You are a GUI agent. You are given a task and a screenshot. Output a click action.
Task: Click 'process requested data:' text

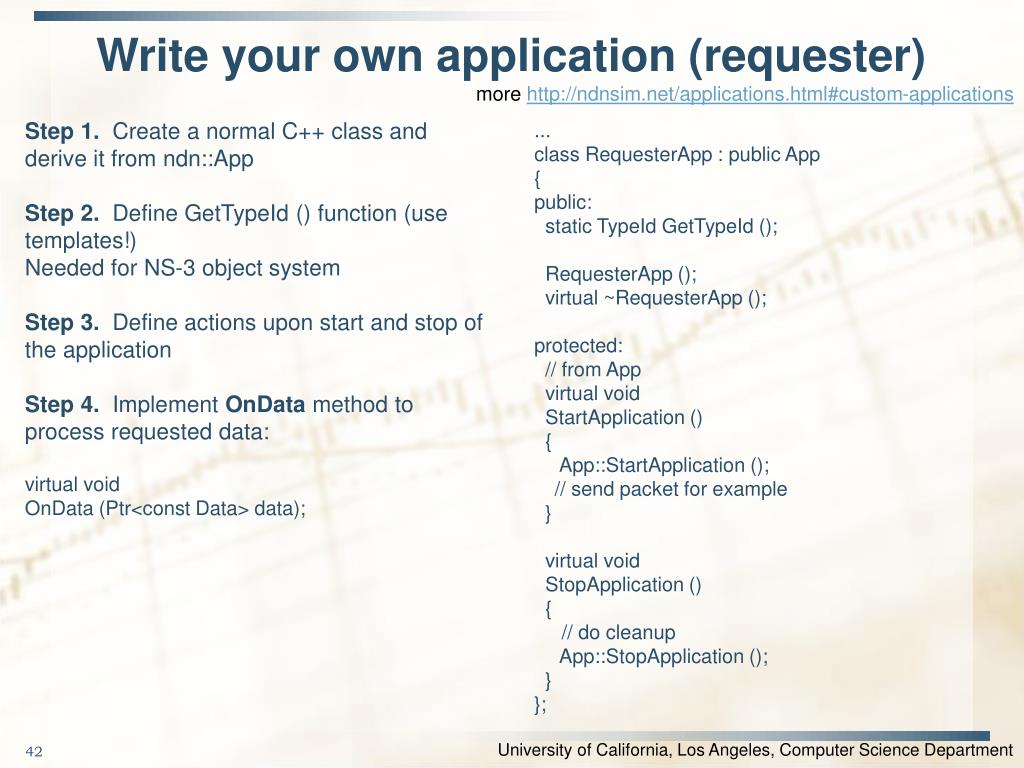coord(147,432)
